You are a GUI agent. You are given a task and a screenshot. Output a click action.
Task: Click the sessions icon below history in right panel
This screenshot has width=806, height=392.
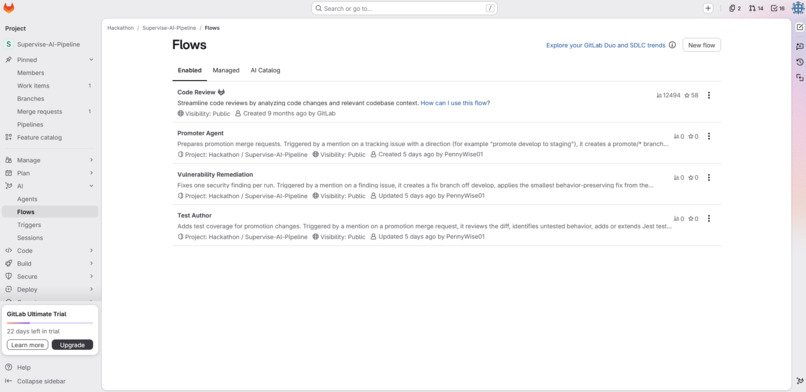pos(799,78)
